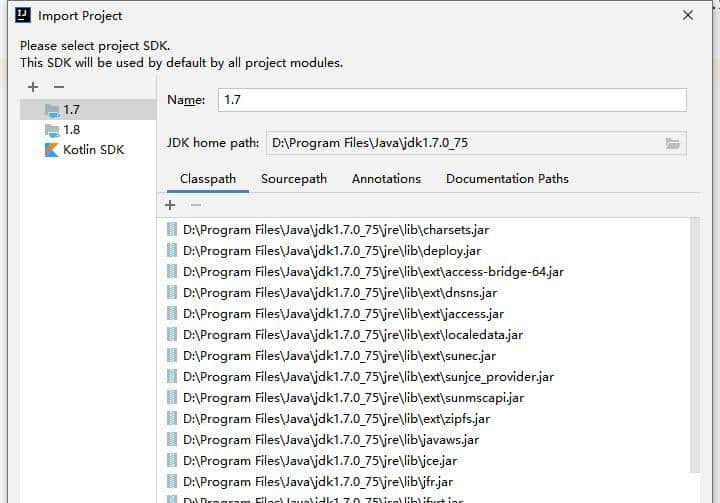The height and width of the screenshot is (503, 720).
Task: Open the Annotations tab
Action: pos(386,179)
